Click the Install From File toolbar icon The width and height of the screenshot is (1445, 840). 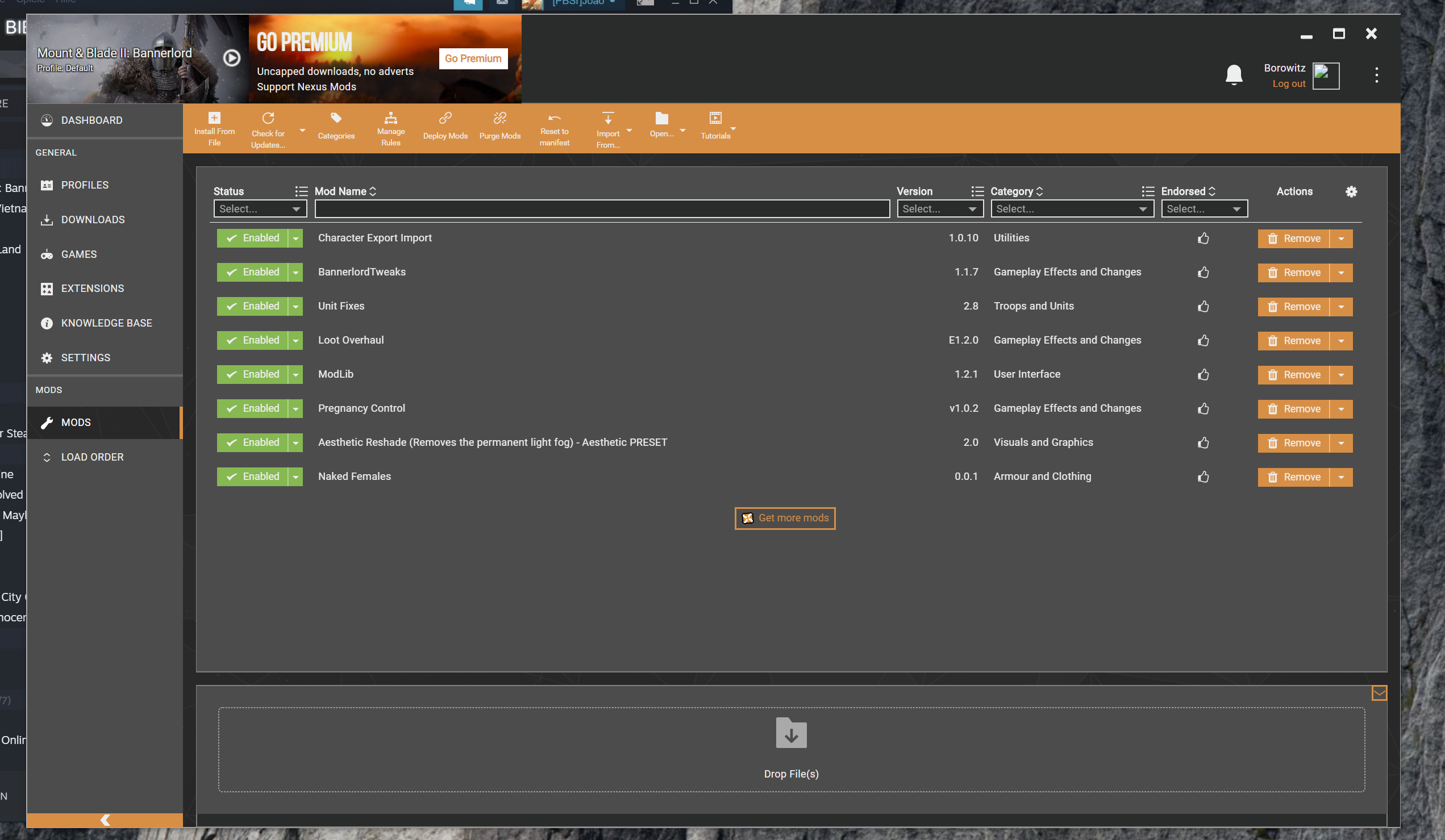[x=214, y=118]
